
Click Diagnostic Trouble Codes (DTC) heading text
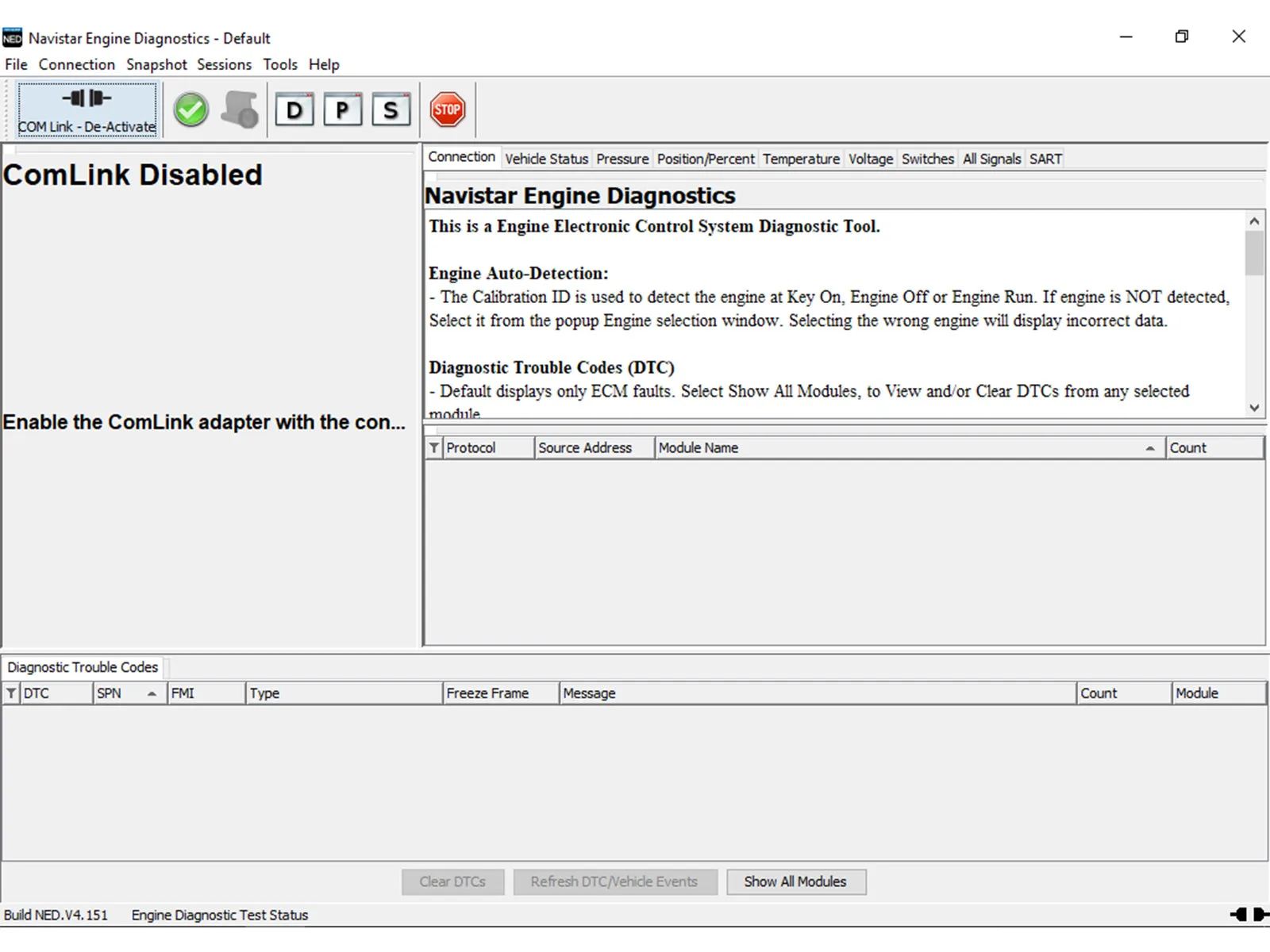[552, 367]
